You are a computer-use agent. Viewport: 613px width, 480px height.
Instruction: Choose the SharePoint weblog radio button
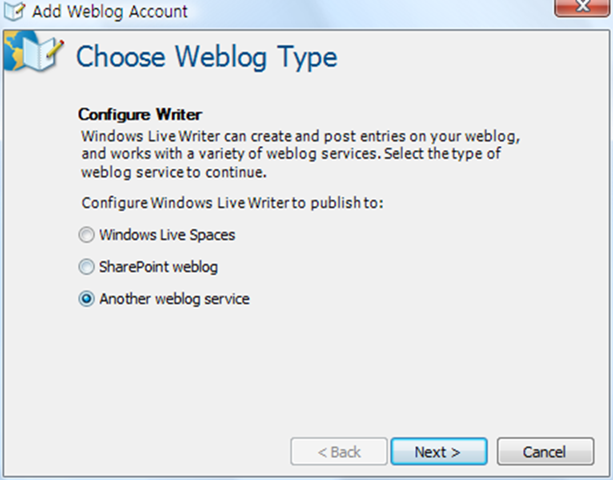pos(87,267)
